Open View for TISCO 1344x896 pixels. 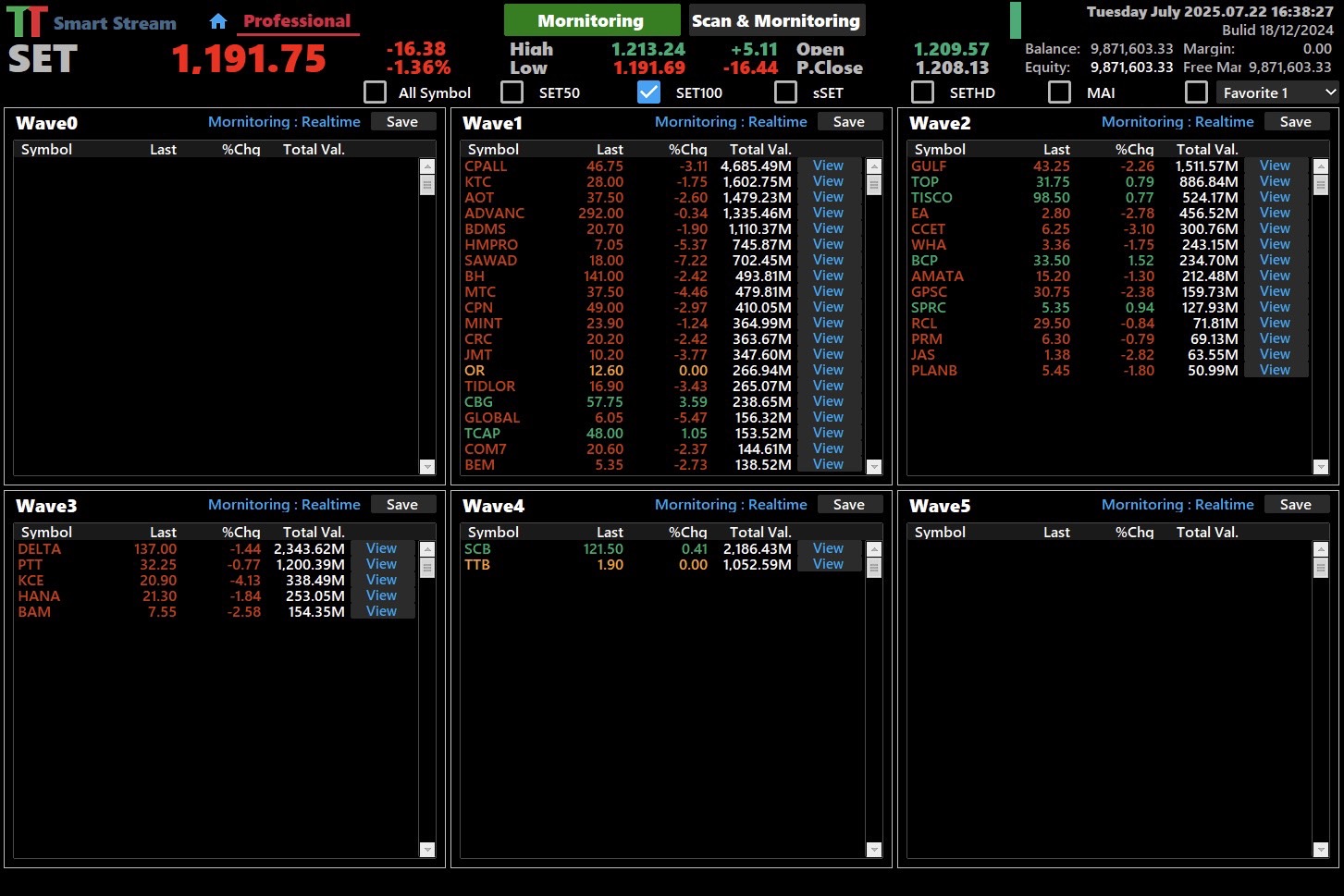[1276, 198]
